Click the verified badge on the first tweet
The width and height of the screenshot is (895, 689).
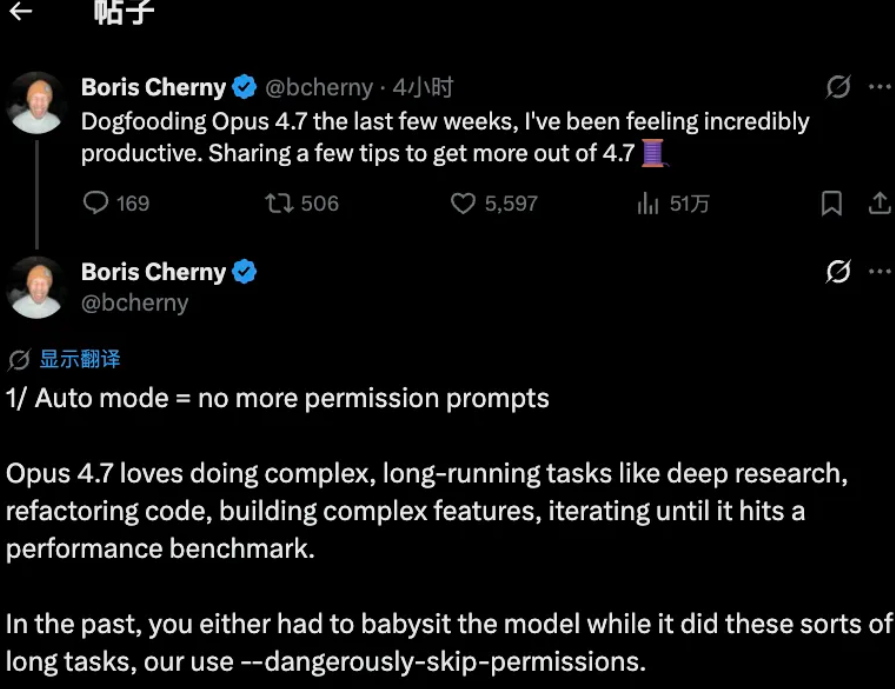pos(244,88)
